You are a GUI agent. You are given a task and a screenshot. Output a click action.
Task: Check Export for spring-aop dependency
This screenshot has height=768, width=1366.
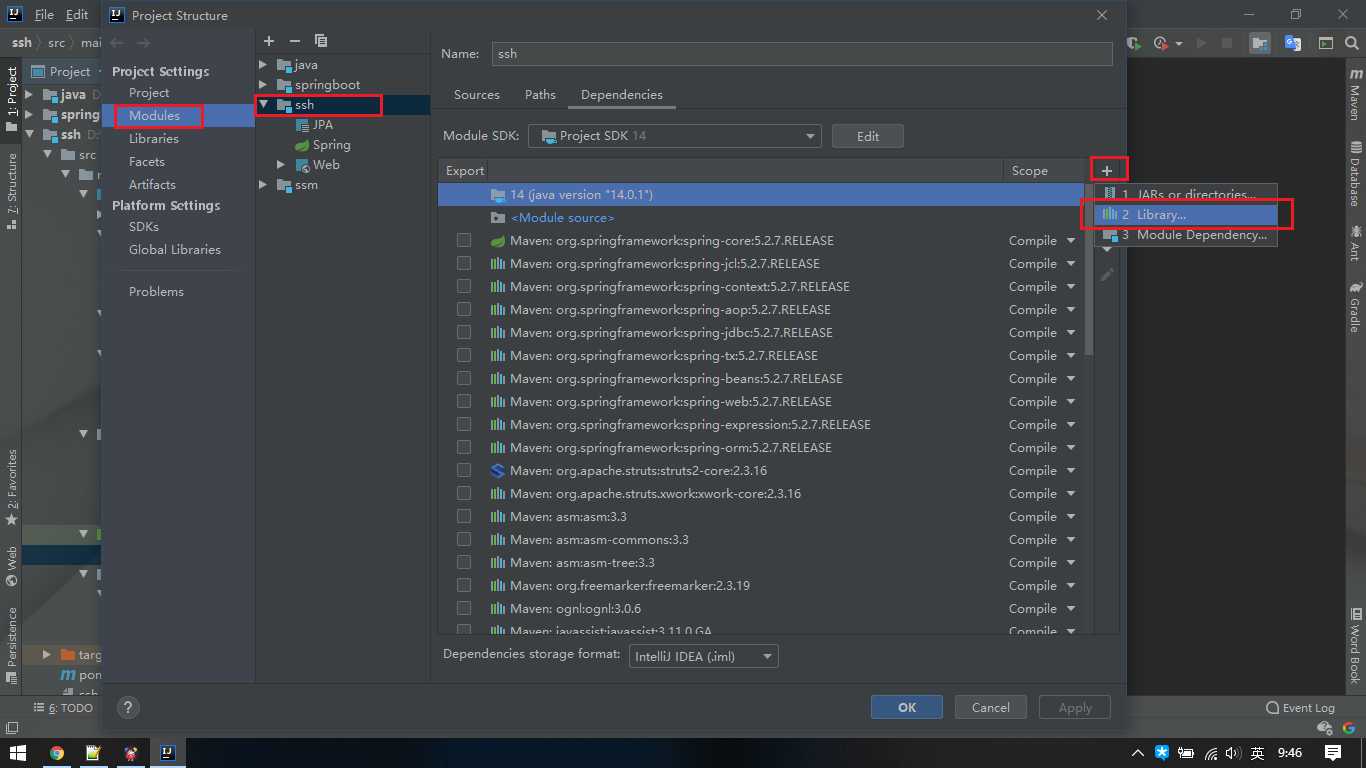464,309
